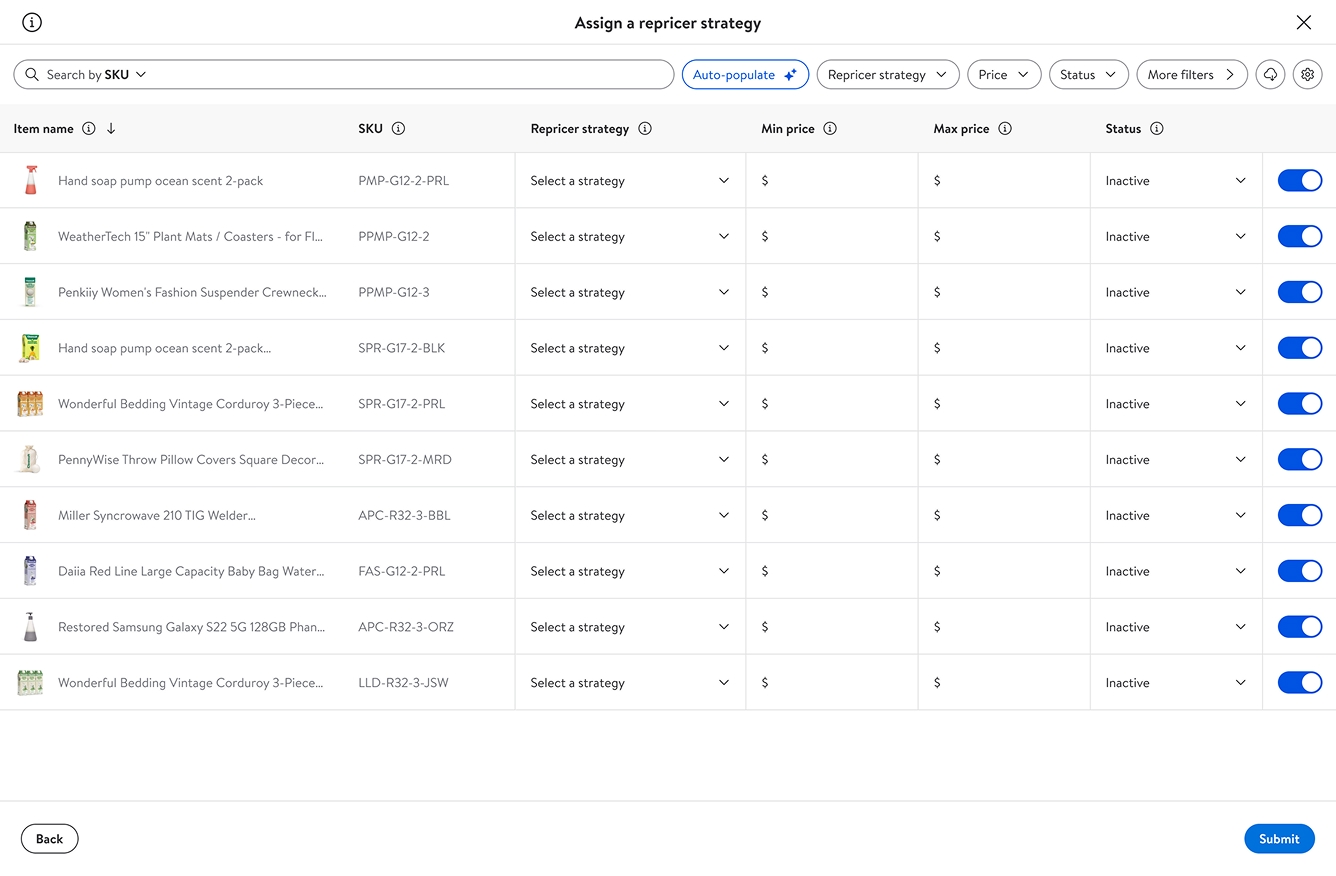
Task: Expand Status dropdown for Restored Samsung Galaxy S22
Action: coord(1175,627)
